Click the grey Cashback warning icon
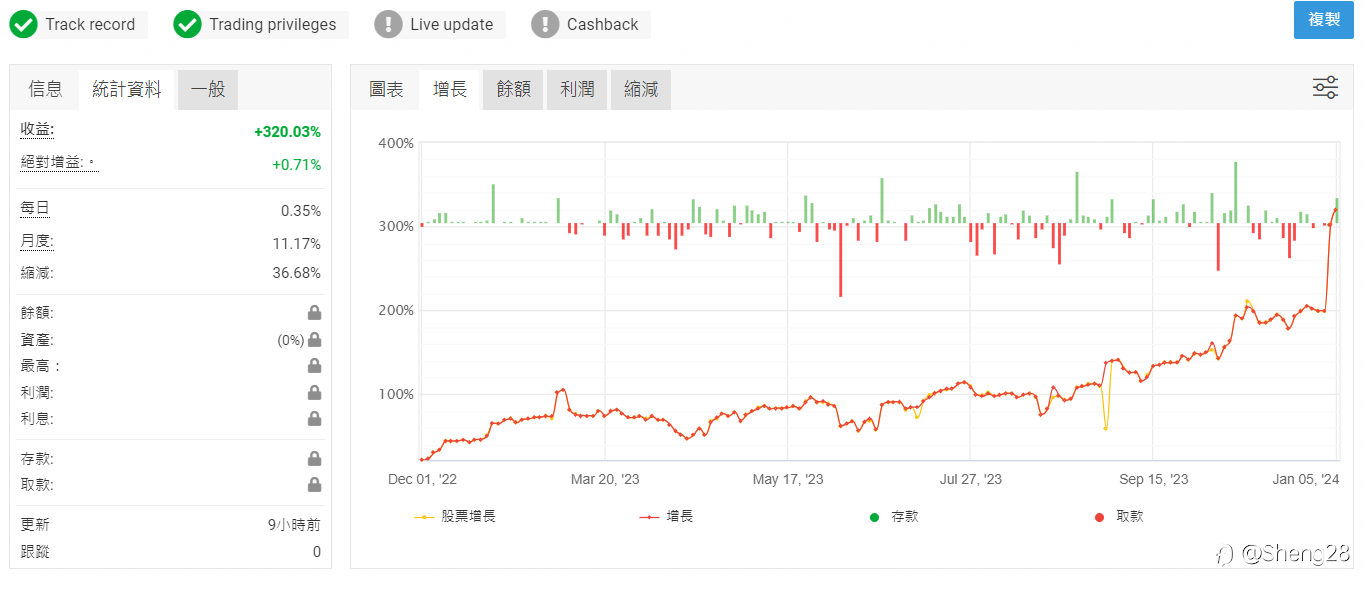Screen dimensions: 1365x592 click(545, 25)
